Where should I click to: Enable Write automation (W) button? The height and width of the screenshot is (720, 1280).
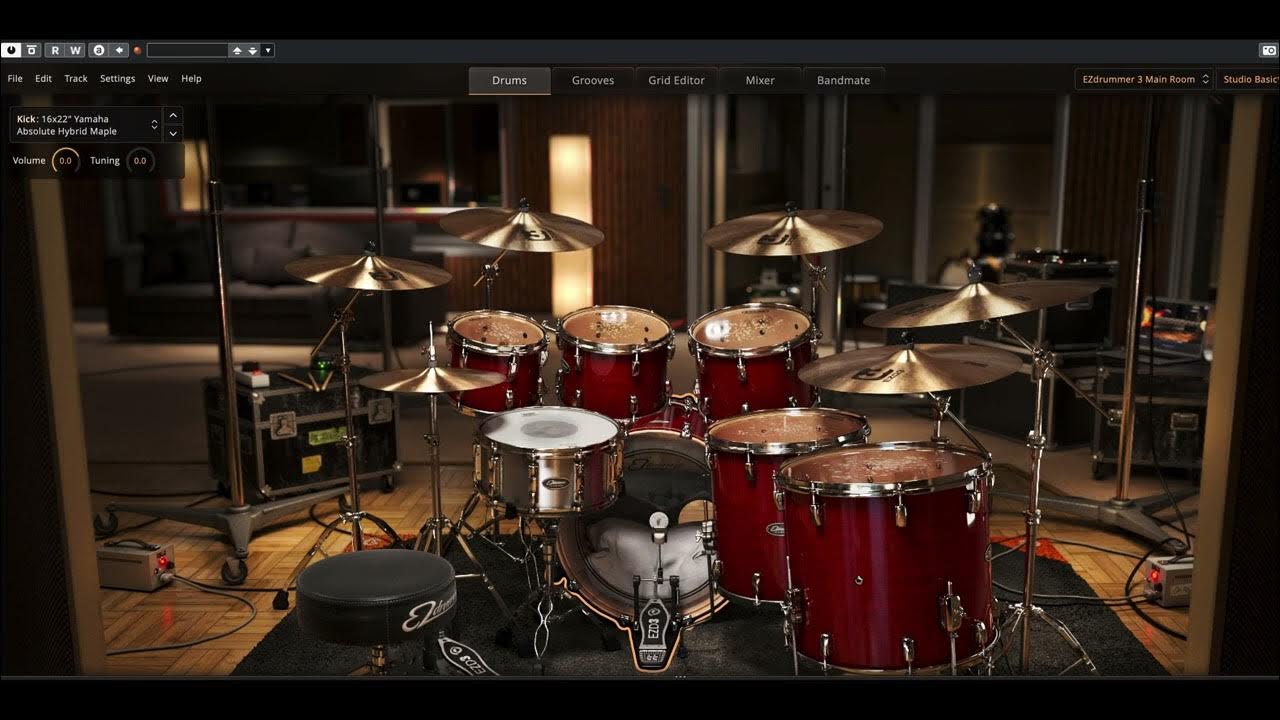click(x=75, y=50)
